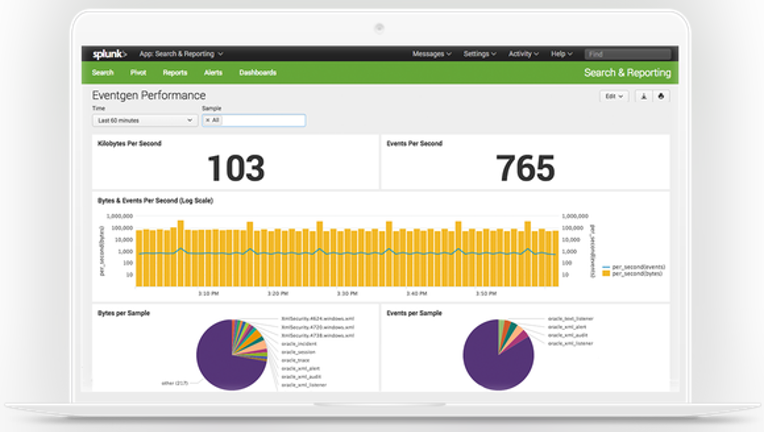764x432 pixels.
Task: Remove the All token in Sample filter
Action: (x=208, y=120)
